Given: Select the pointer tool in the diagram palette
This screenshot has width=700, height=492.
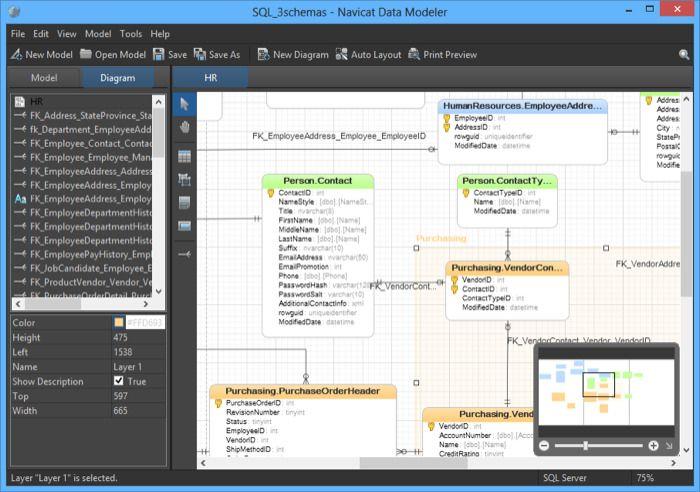Looking at the screenshot, I should click(184, 104).
